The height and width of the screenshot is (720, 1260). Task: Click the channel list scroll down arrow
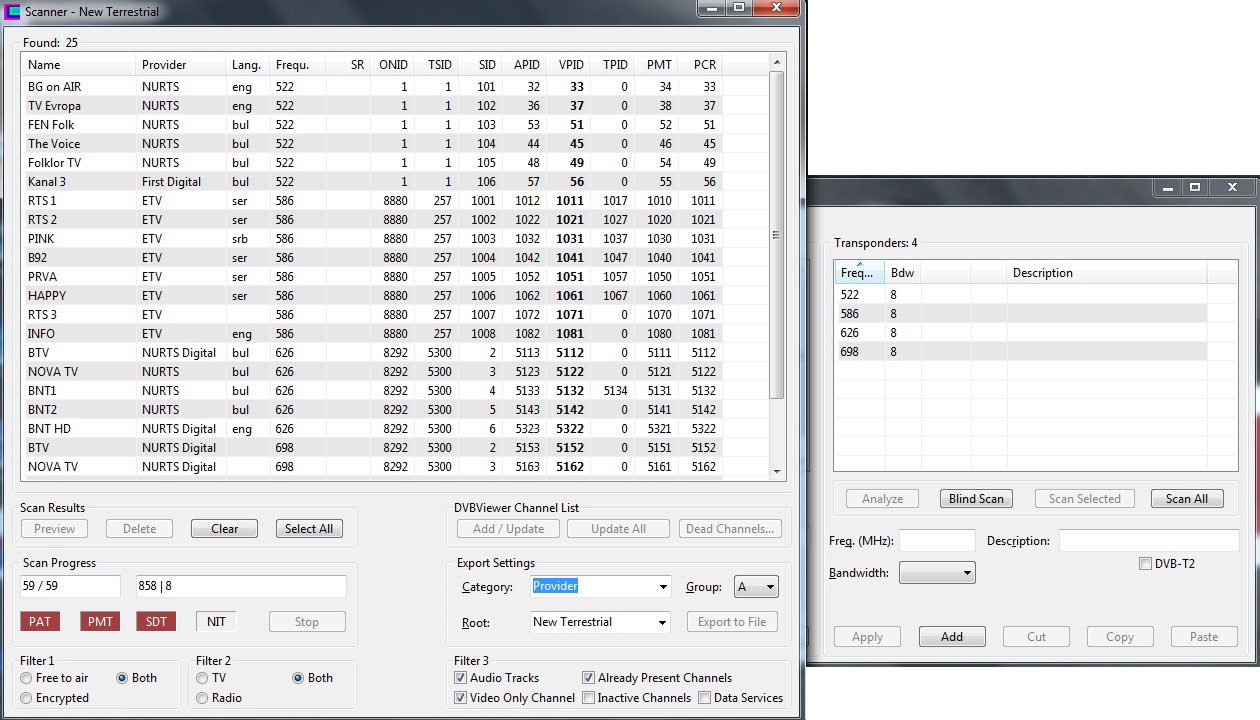tap(777, 471)
